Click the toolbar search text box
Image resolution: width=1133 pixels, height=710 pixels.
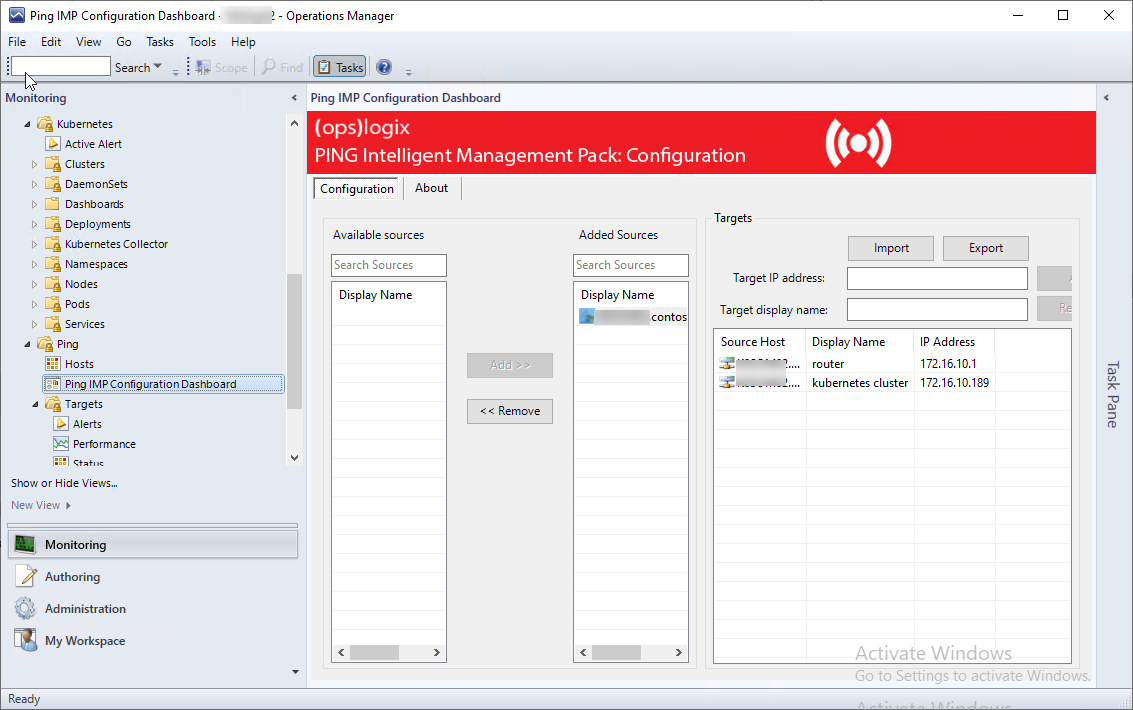coord(61,66)
